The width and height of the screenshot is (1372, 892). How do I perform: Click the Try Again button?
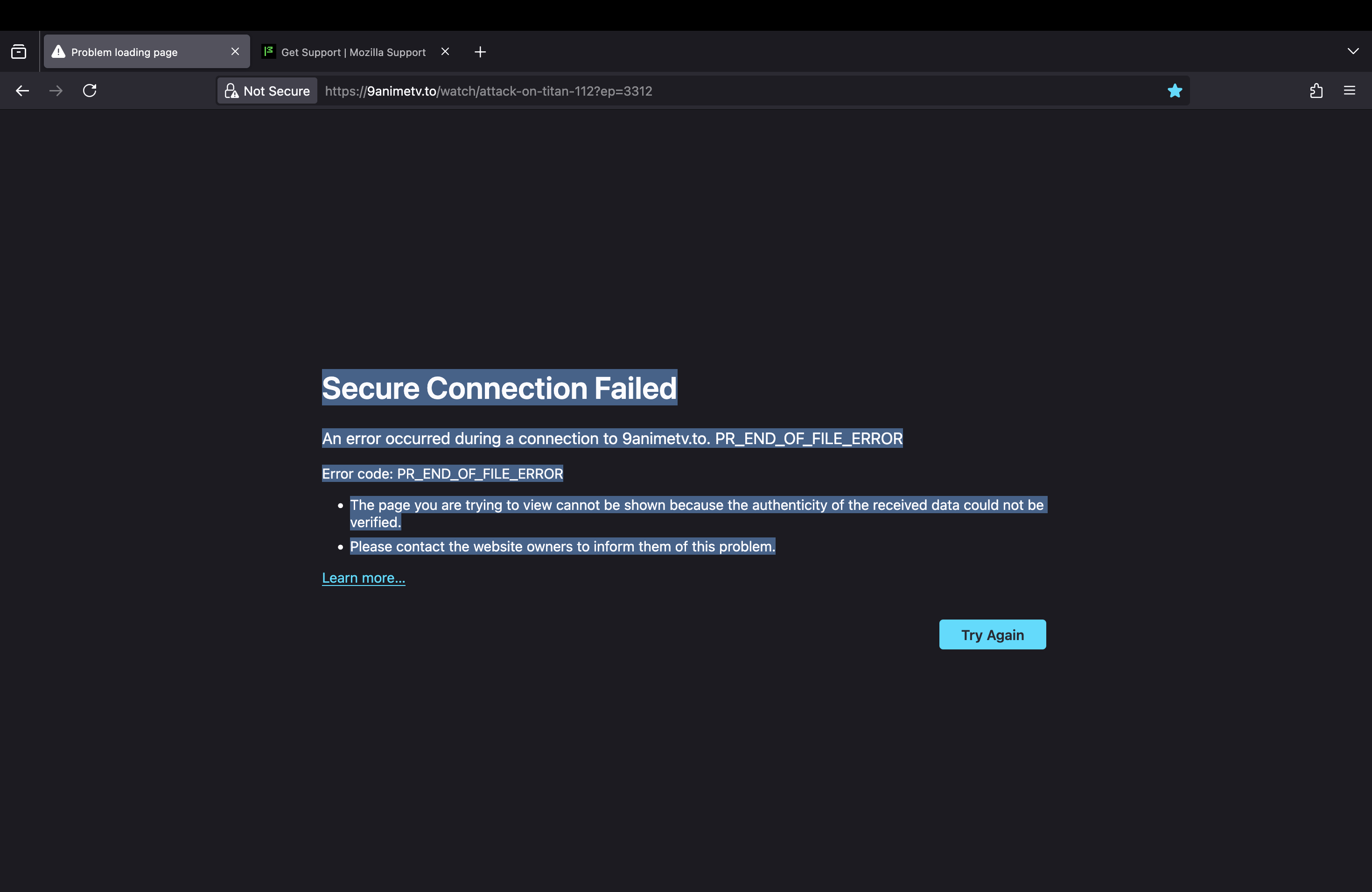pyautogui.click(x=992, y=634)
